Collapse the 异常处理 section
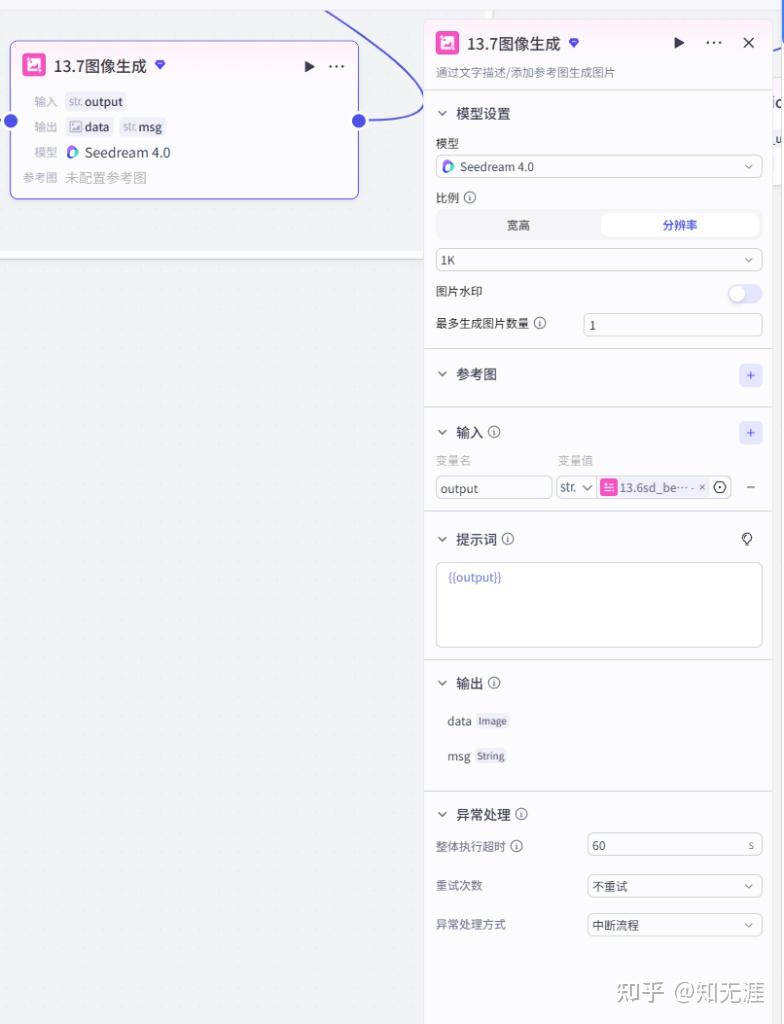Screen dimensions: 784x1024 tap(442, 814)
